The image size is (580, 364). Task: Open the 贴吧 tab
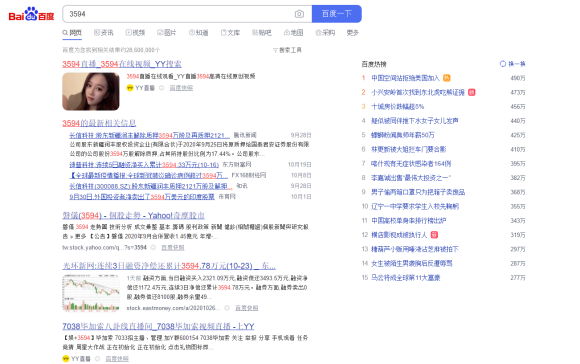click(262, 33)
